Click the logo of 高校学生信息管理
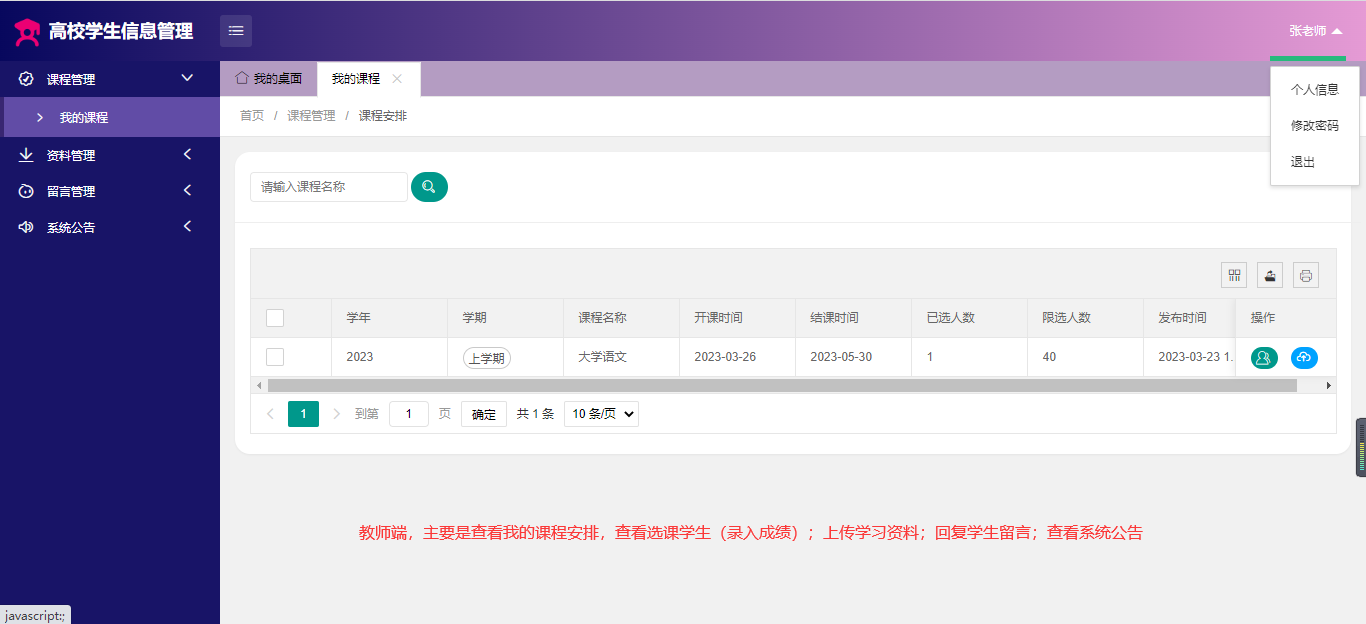The width and height of the screenshot is (1366, 624). pyautogui.click(x=27, y=32)
